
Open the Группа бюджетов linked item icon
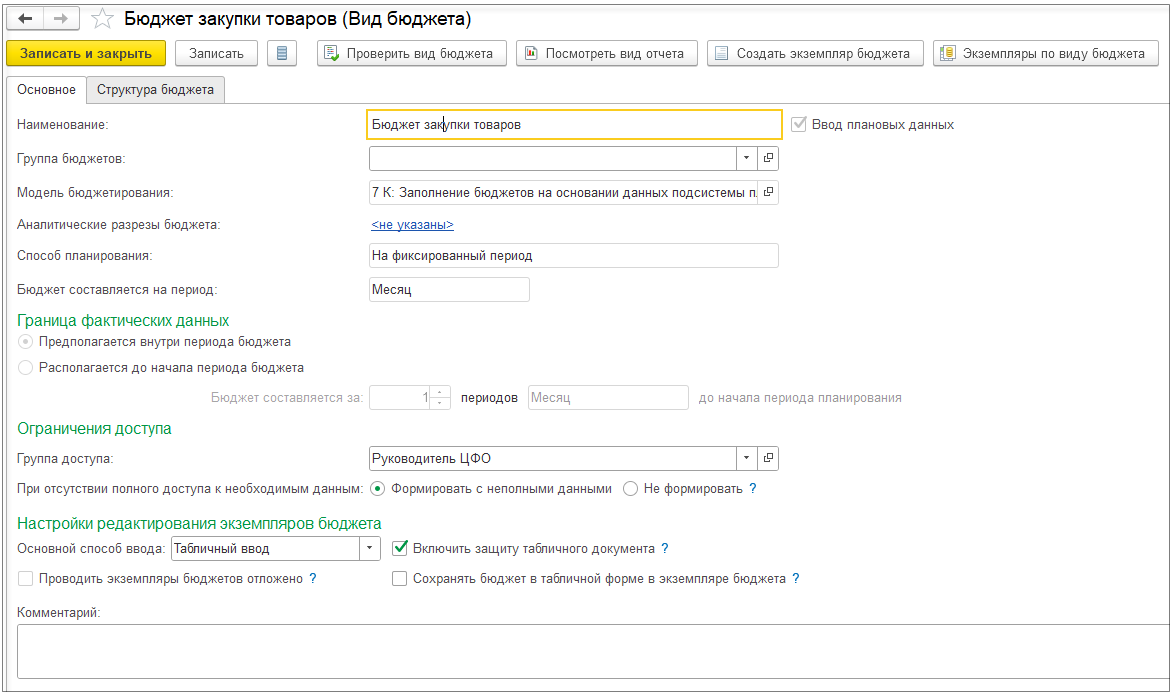[768, 158]
